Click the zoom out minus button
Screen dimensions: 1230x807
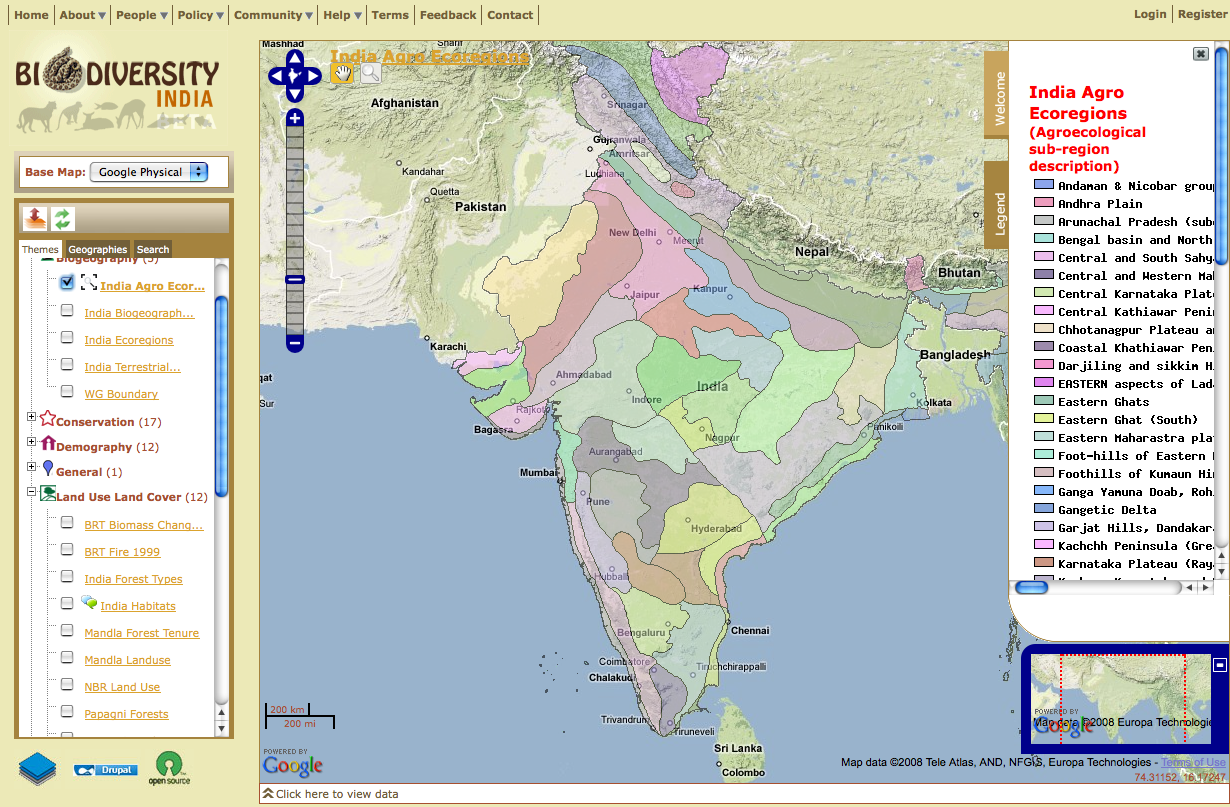coord(294,343)
